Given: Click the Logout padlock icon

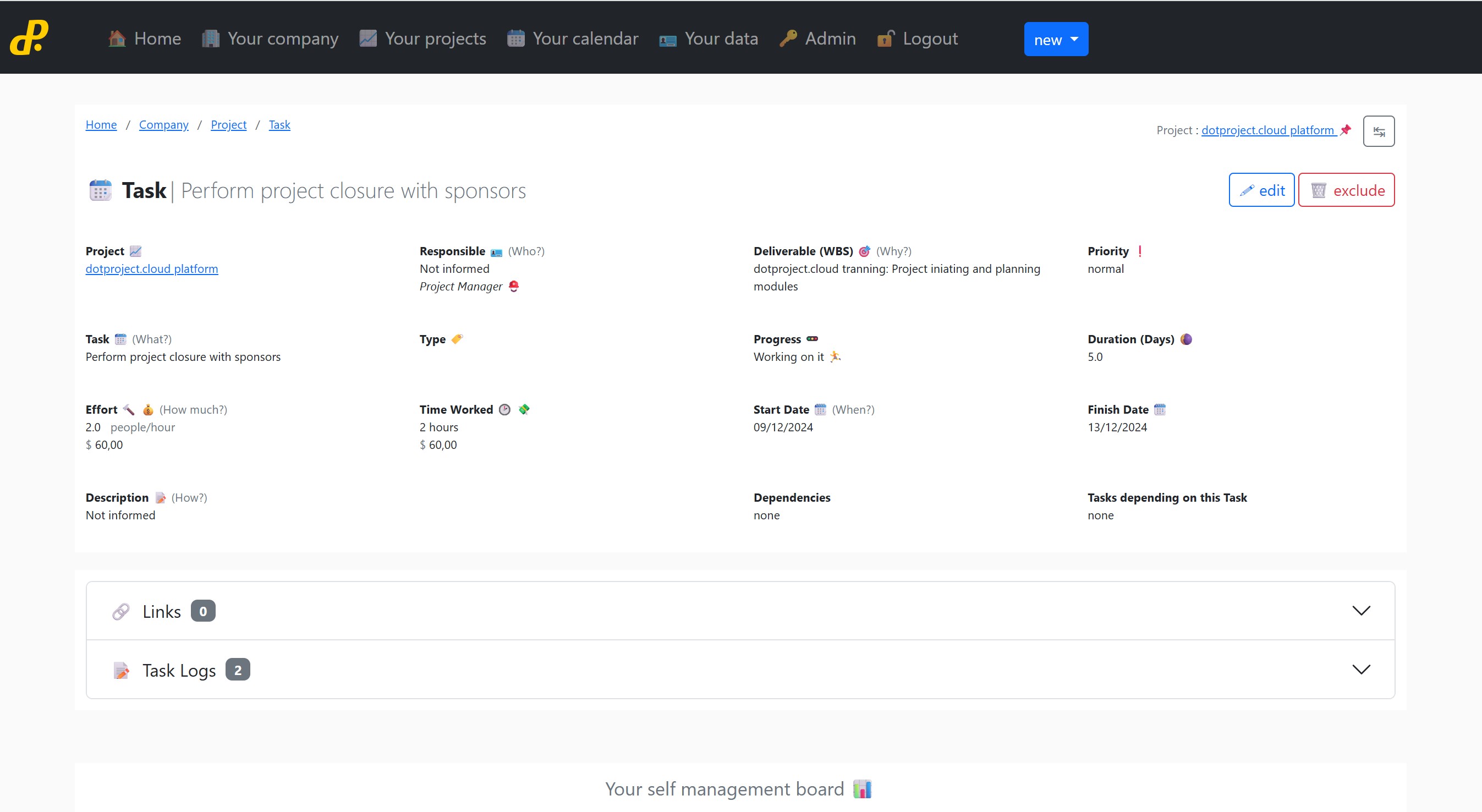Looking at the screenshot, I should [x=885, y=38].
